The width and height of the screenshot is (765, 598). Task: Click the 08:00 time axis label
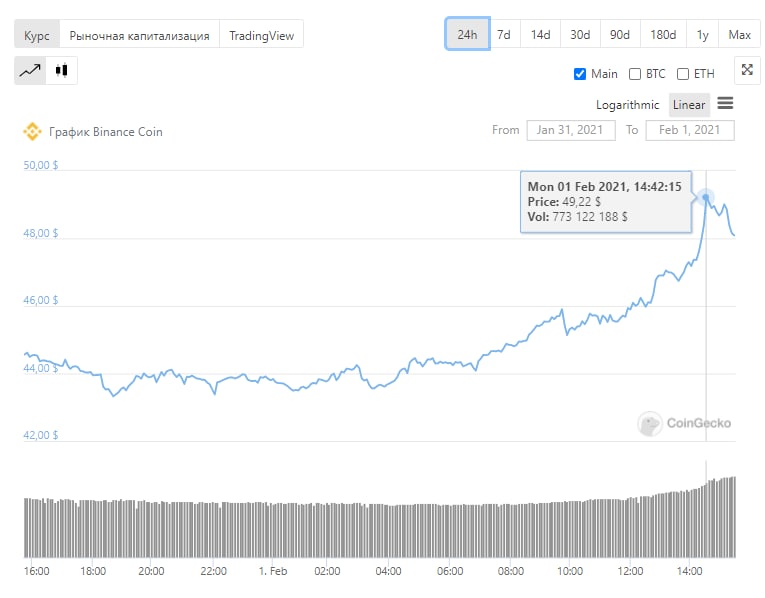pos(511,571)
